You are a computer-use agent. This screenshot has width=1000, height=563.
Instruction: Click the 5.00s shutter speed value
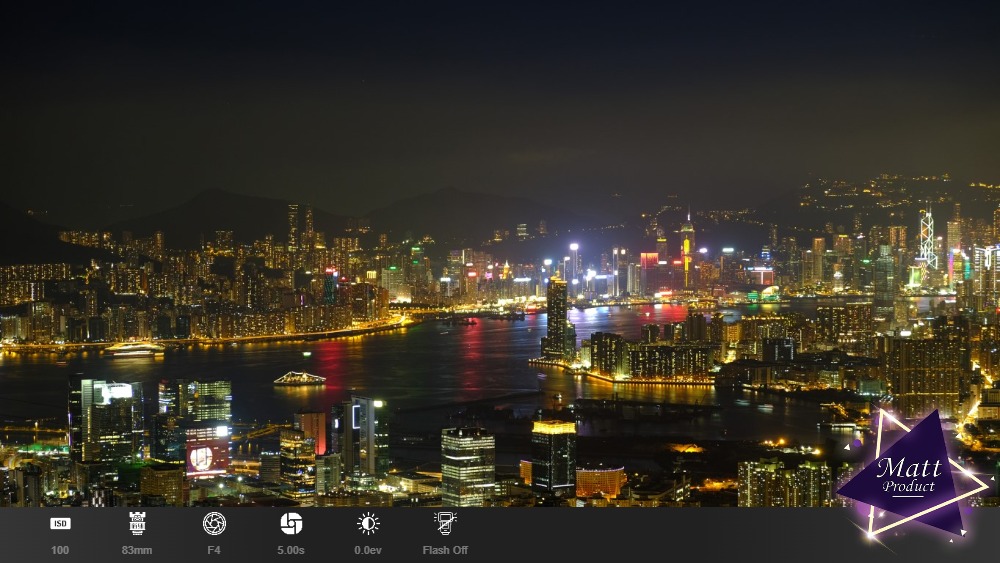point(291,550)
